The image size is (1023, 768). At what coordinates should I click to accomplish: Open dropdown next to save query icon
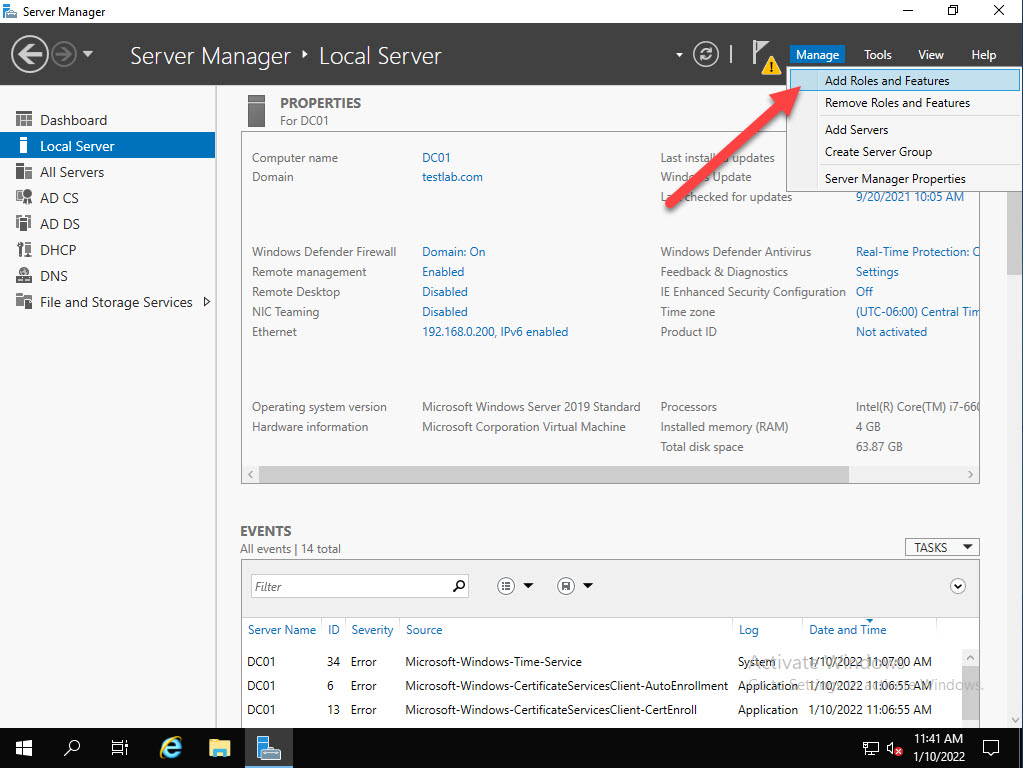pyautogui.click(x=588, y=586)
